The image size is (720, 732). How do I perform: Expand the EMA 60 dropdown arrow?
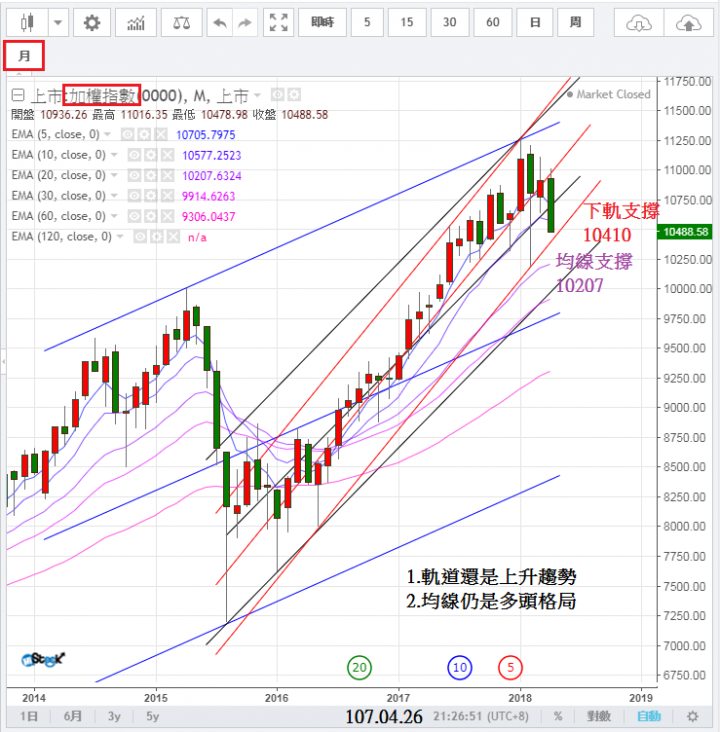[114, 216]
